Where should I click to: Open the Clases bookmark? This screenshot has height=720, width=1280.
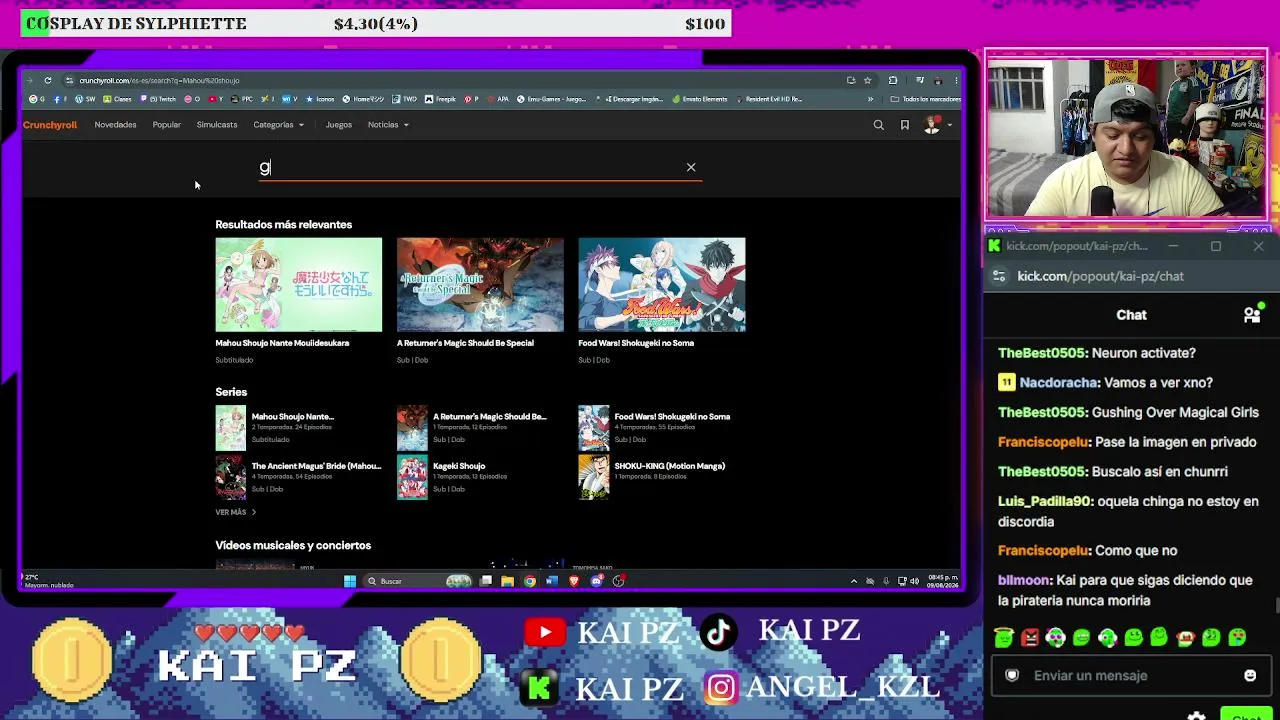coord(118,99)
